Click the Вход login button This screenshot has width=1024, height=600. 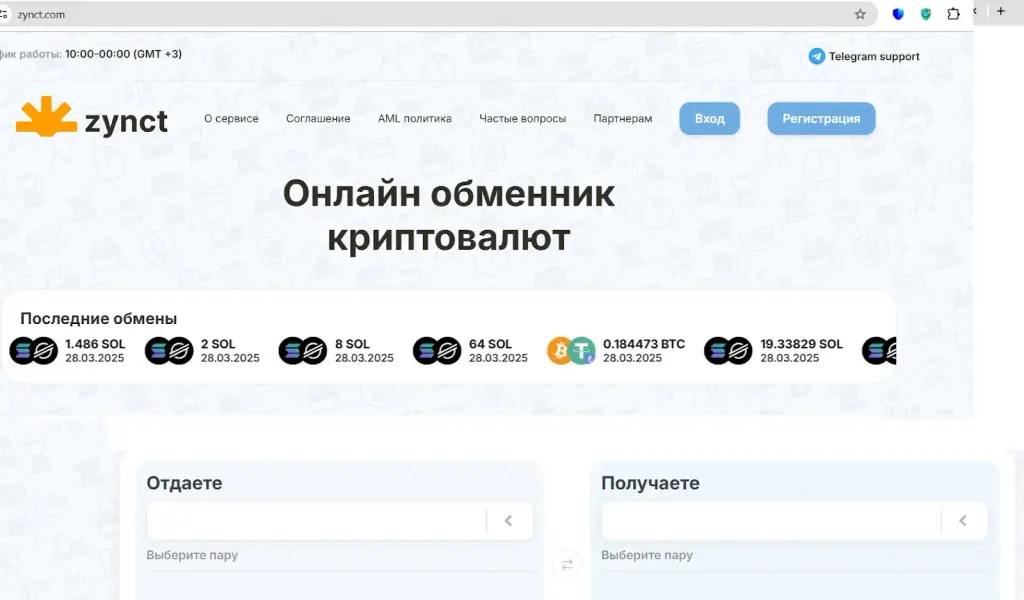pos(710,119)
